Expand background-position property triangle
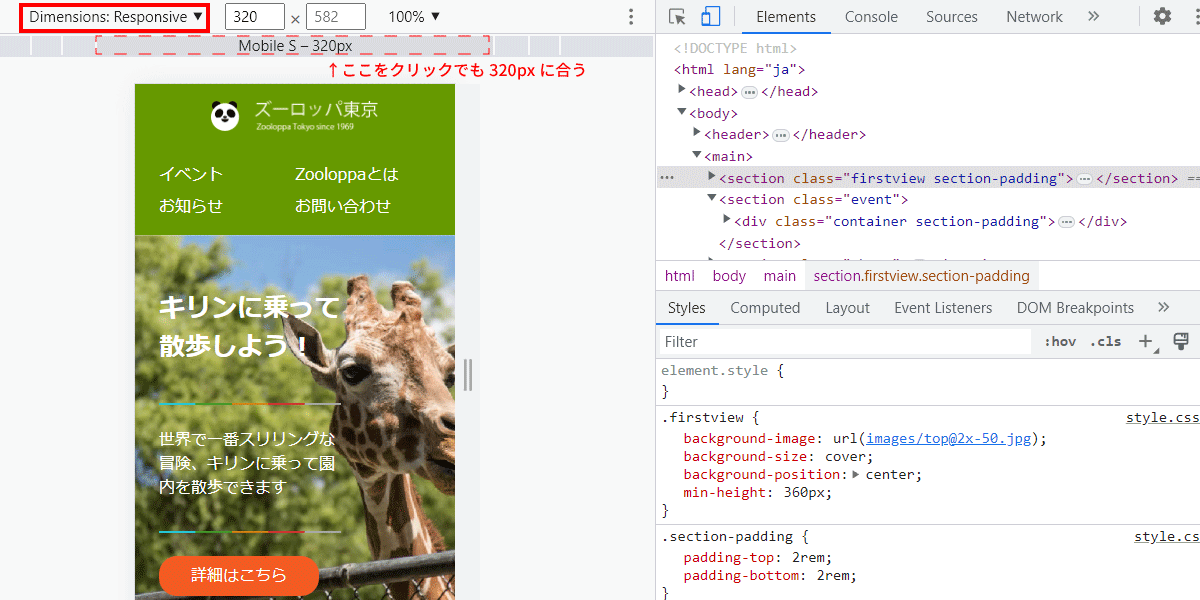This screenshot has width=1200, height=600. tap(856, 474)
